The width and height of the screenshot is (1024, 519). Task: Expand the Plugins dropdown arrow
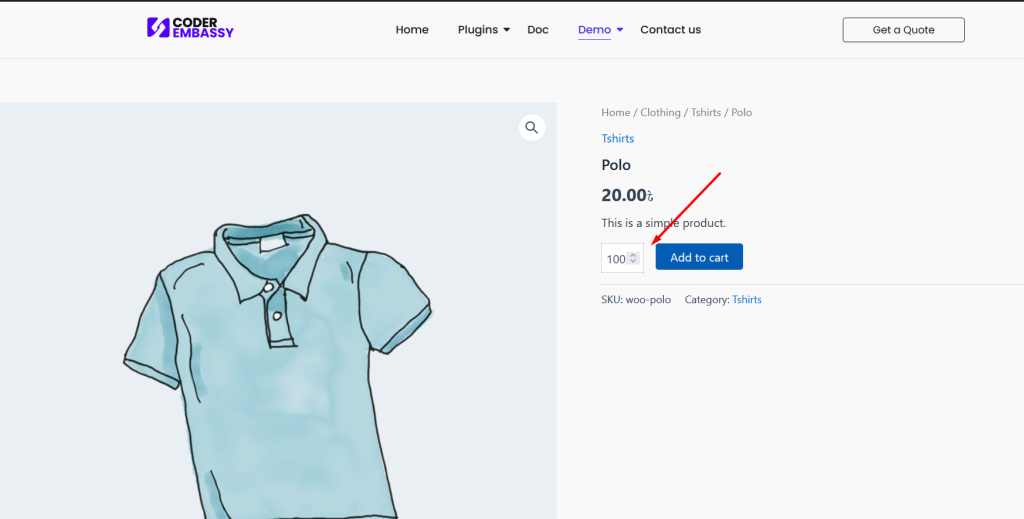[x=507, y=30]
